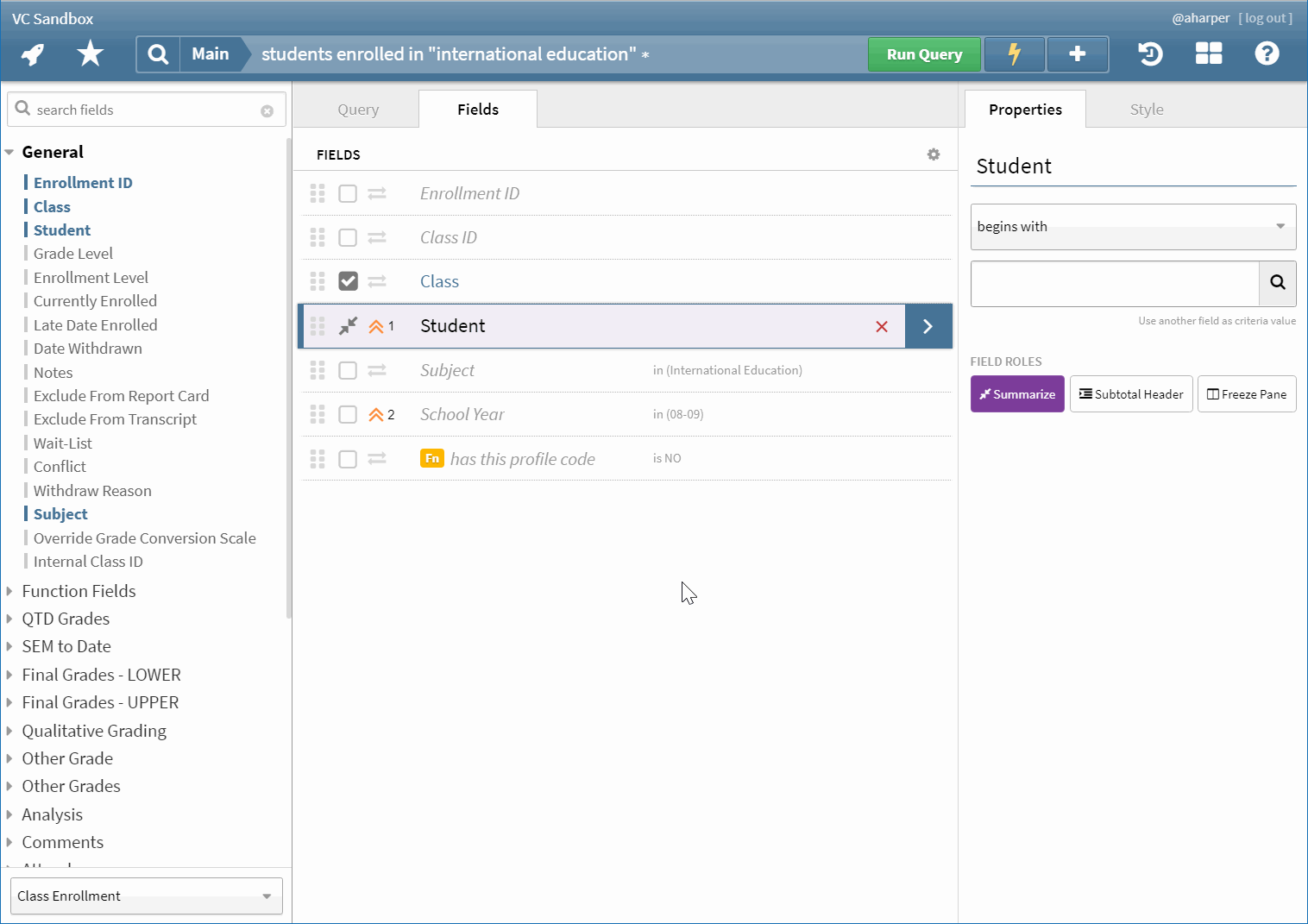Click the plus icon to add new query
Screen dimensions: 1308x924
(1077, 54)
